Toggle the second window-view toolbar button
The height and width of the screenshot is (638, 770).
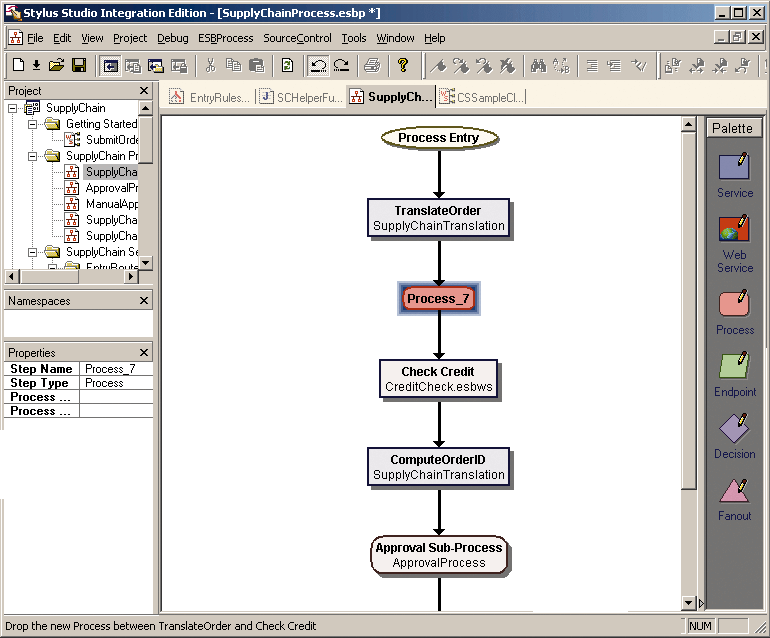pos(133,65)
